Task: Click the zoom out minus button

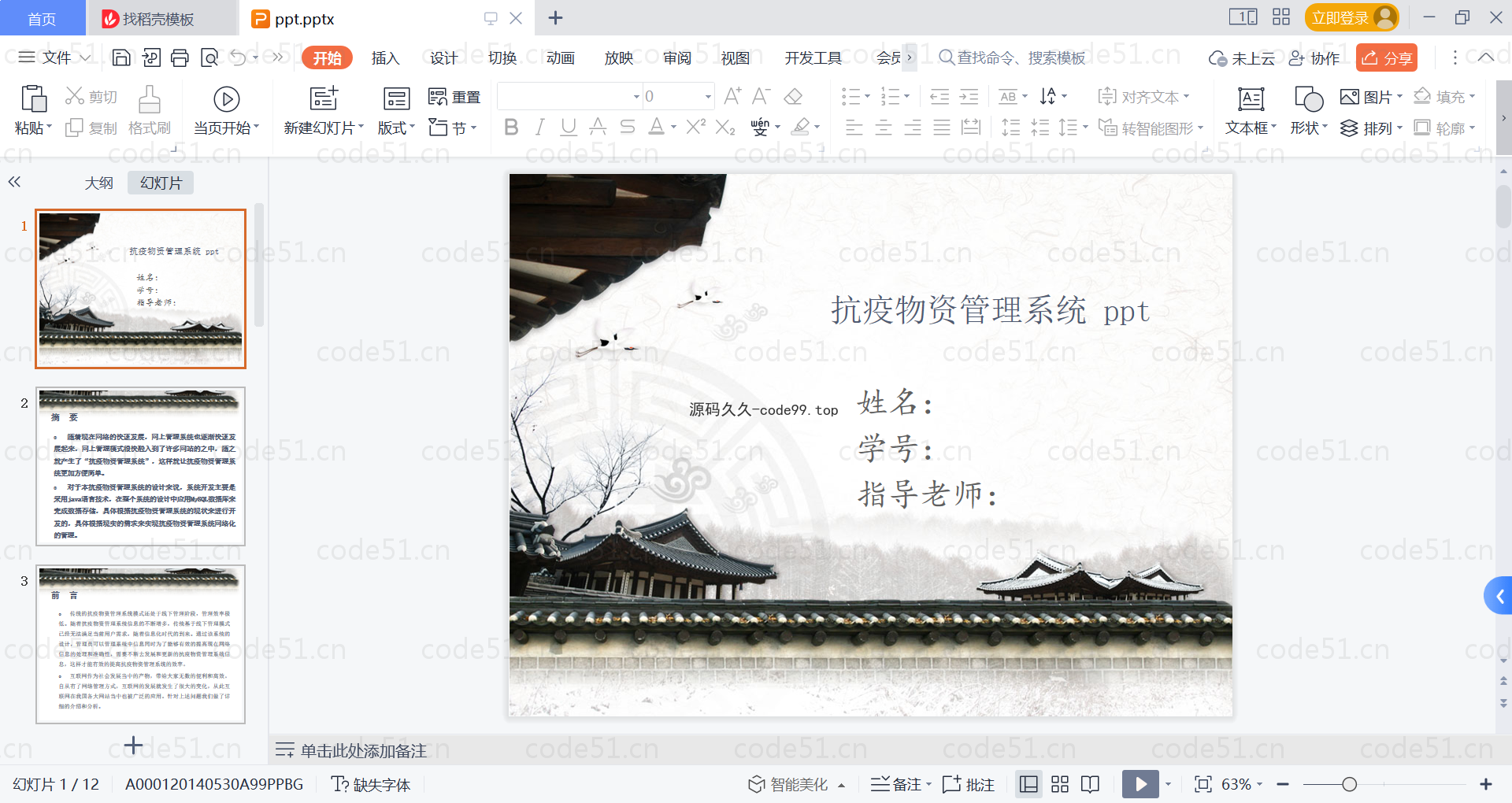Action: coord(1283,784)
